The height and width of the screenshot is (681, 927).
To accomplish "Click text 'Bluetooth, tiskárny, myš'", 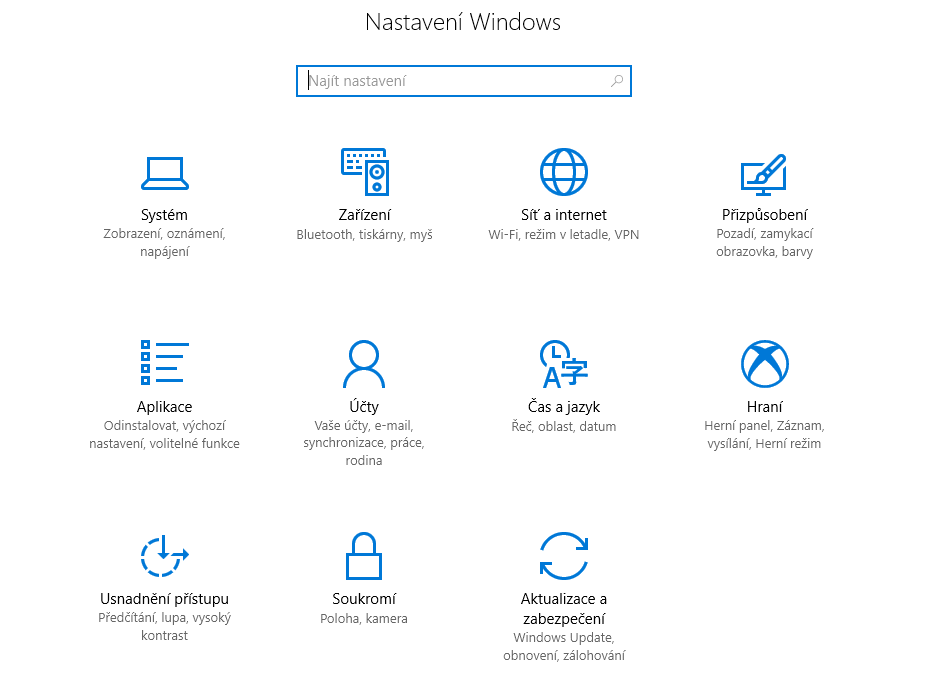I will [364, 235].
